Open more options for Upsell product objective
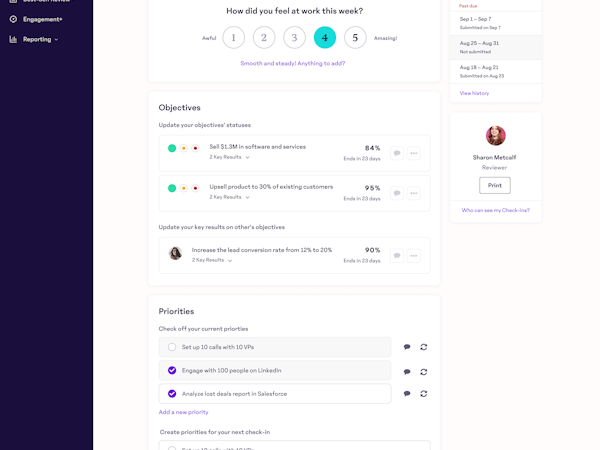Viewport: 600px width, 450px height. click(x=414, y=193)
